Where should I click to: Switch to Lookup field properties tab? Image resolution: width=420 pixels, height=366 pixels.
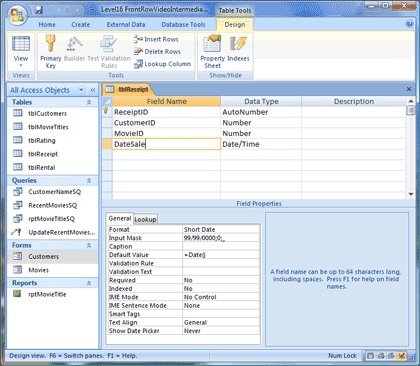point(145,219)
